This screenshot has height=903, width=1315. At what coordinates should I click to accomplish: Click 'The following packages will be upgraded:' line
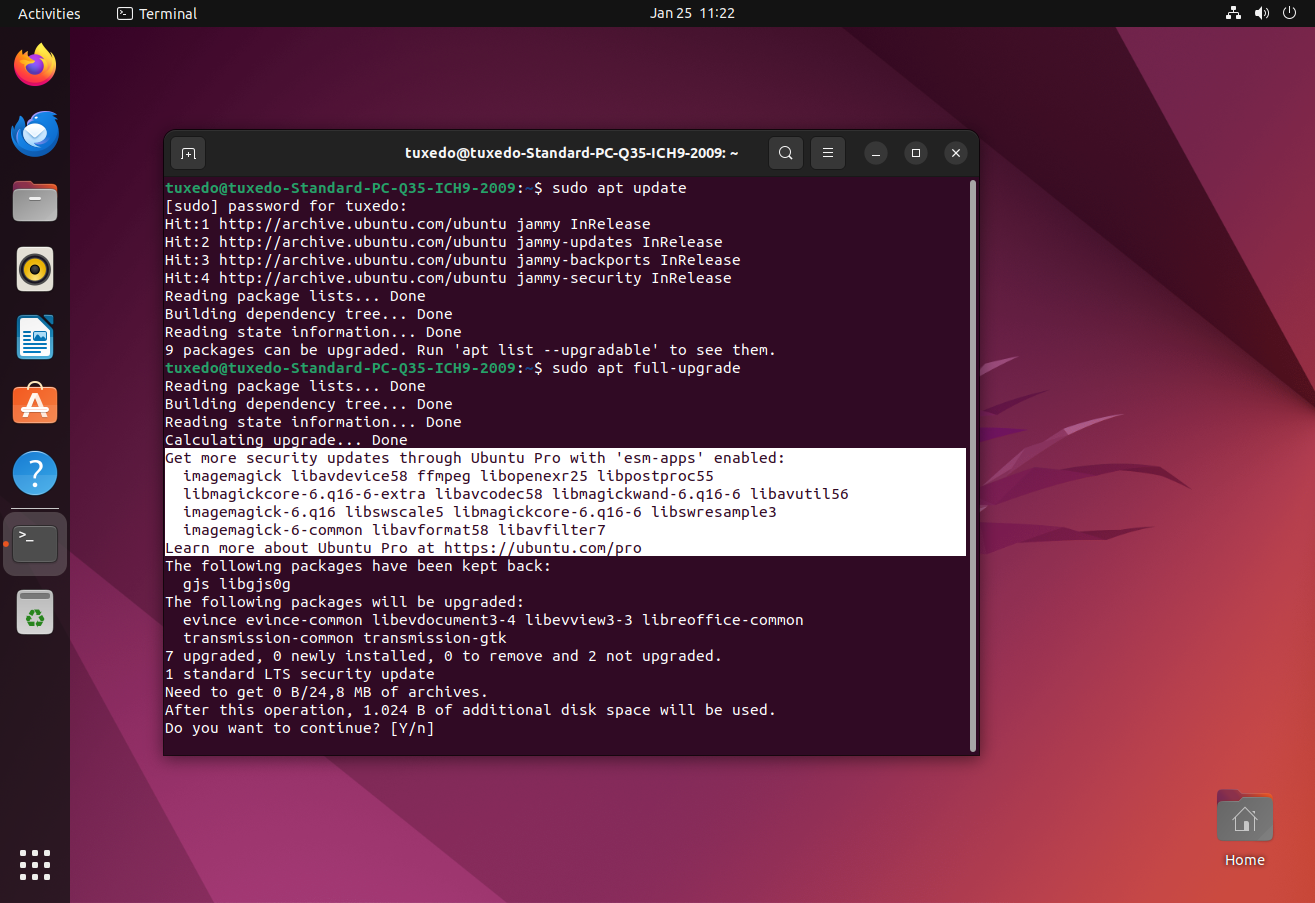pyautogui.click(x=344, y=602)
